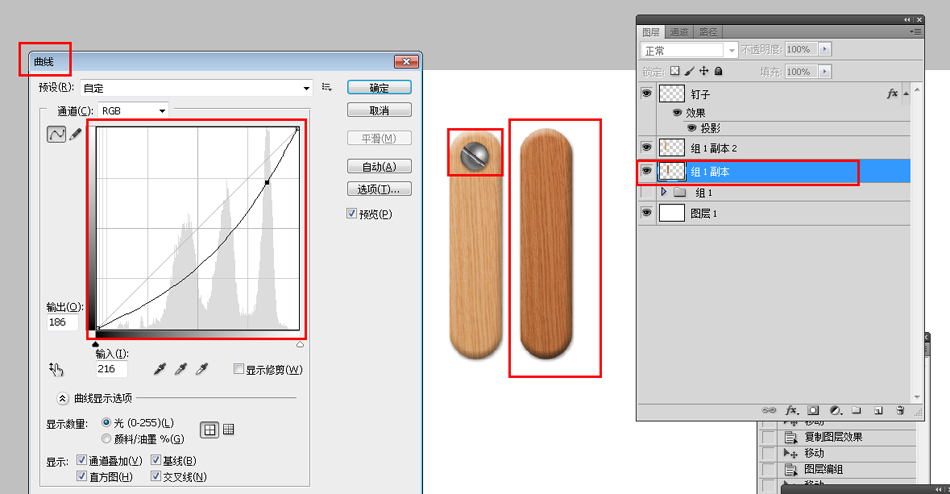Switch curve grid to detailed fine grid

(x=228, y=430)
